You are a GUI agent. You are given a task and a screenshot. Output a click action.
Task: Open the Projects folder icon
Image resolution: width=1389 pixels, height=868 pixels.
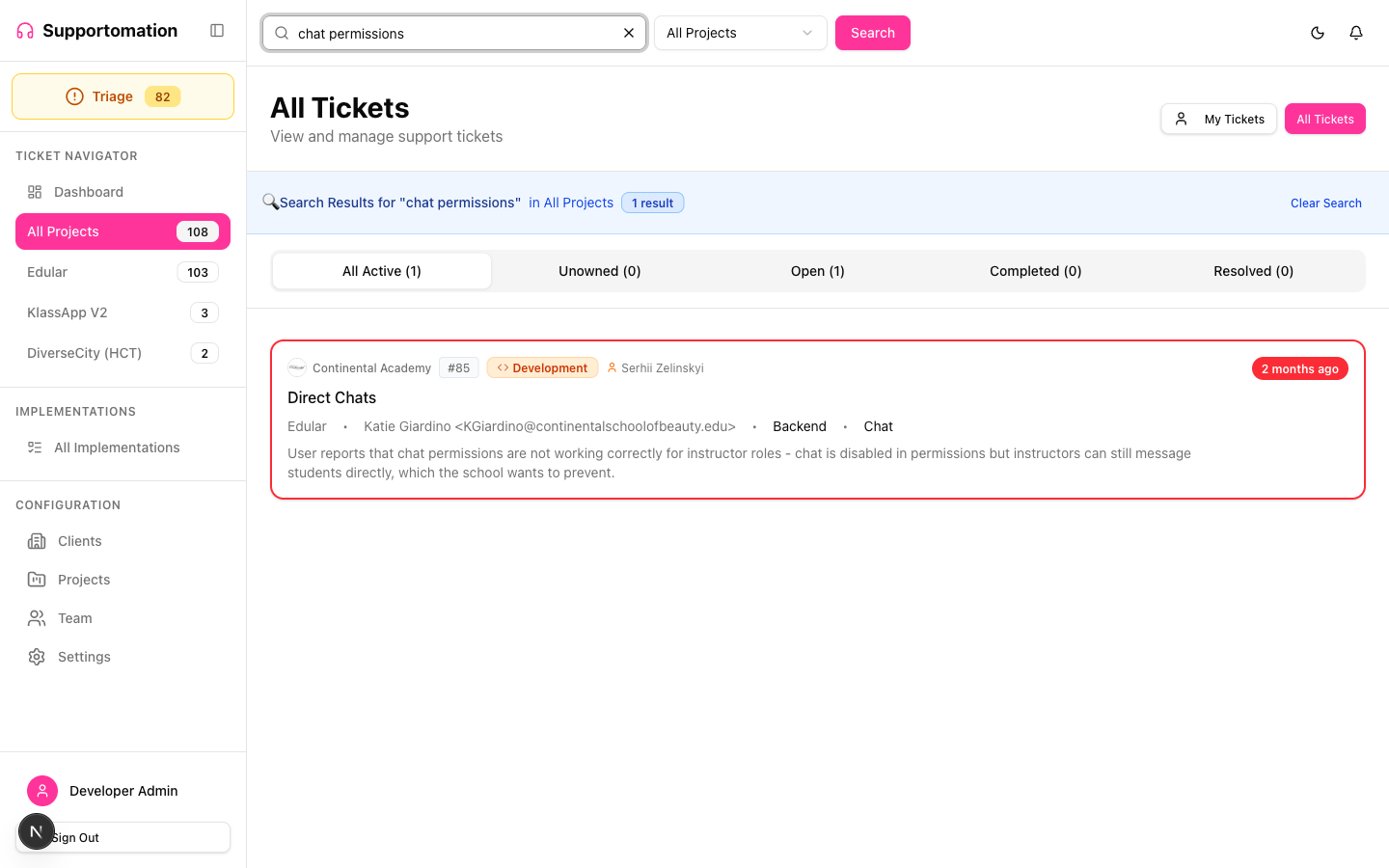point(37,580)
